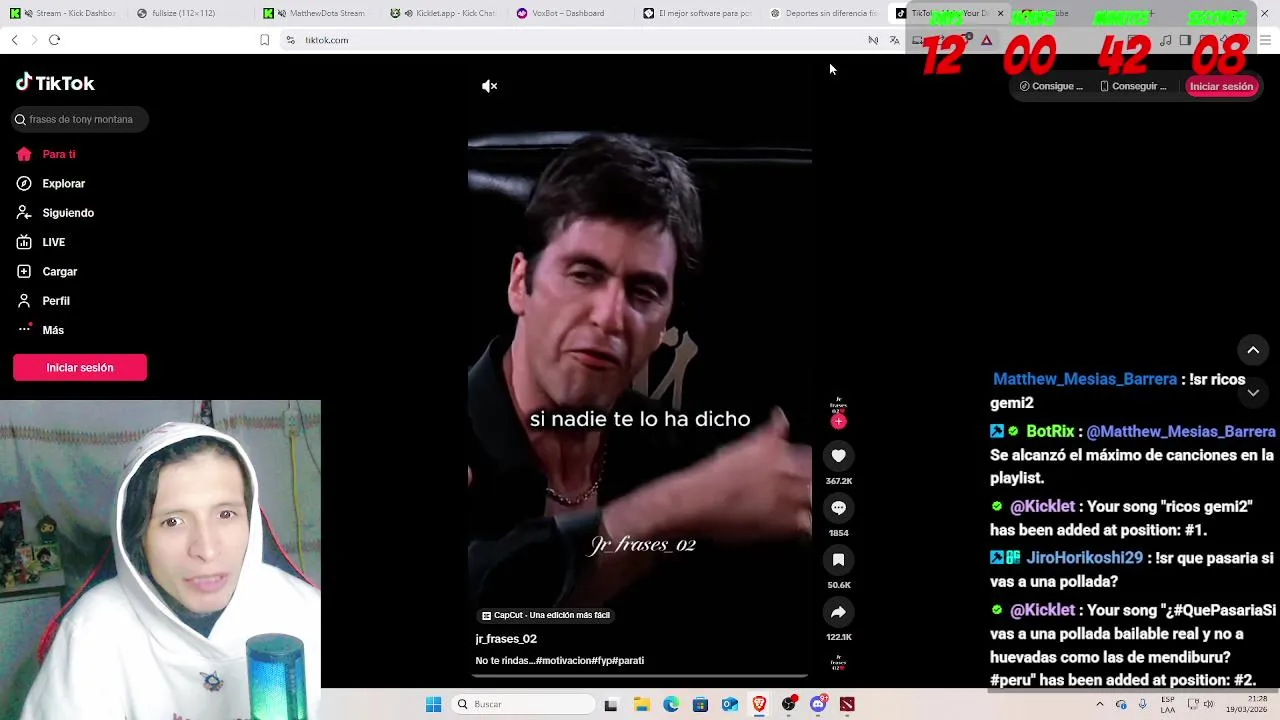Open Discord taskbar icon
The height and width of the screenshot is (720, 1280).
(x=818, y=704)
